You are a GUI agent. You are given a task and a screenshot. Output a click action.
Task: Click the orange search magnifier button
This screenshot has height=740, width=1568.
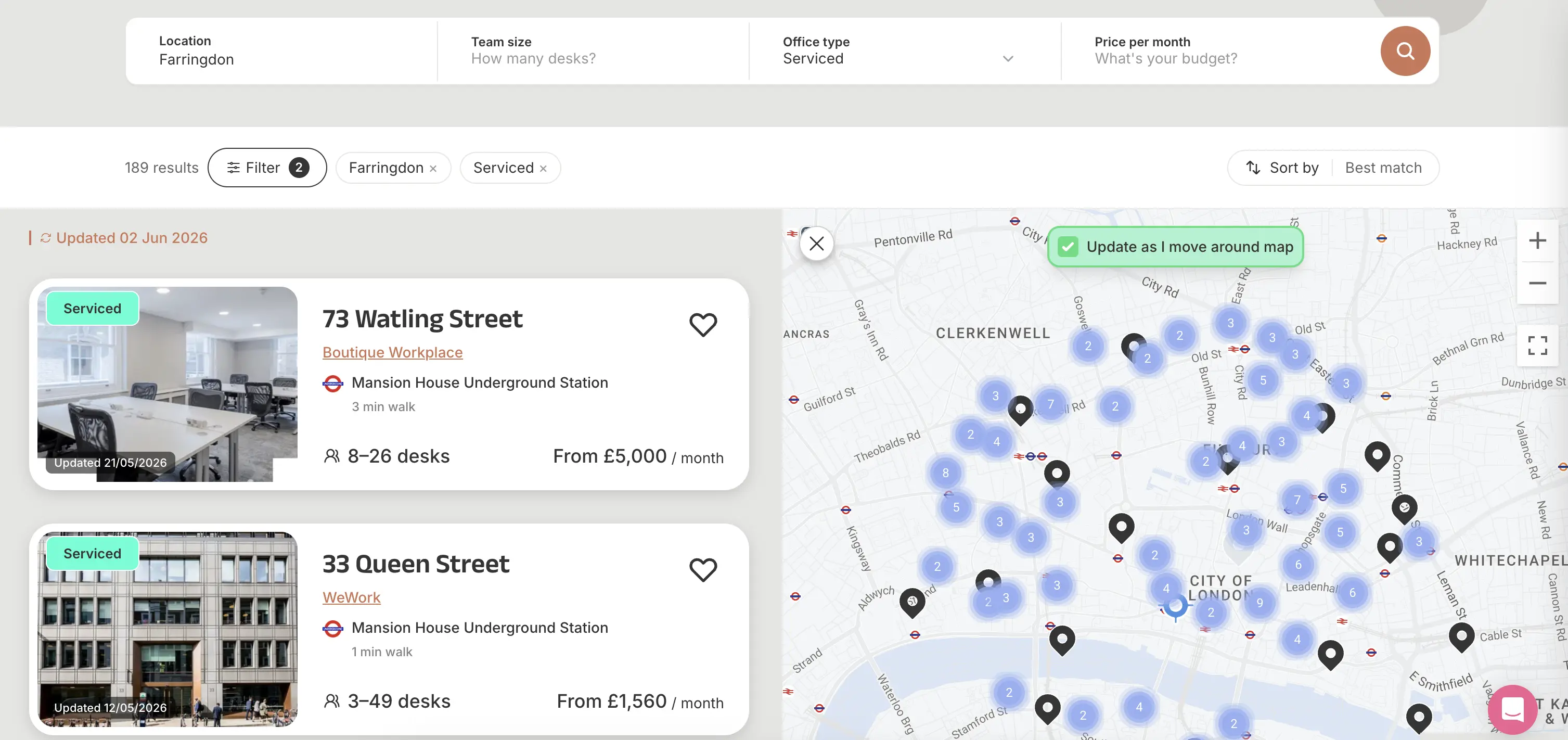(x=1405, y=50)
